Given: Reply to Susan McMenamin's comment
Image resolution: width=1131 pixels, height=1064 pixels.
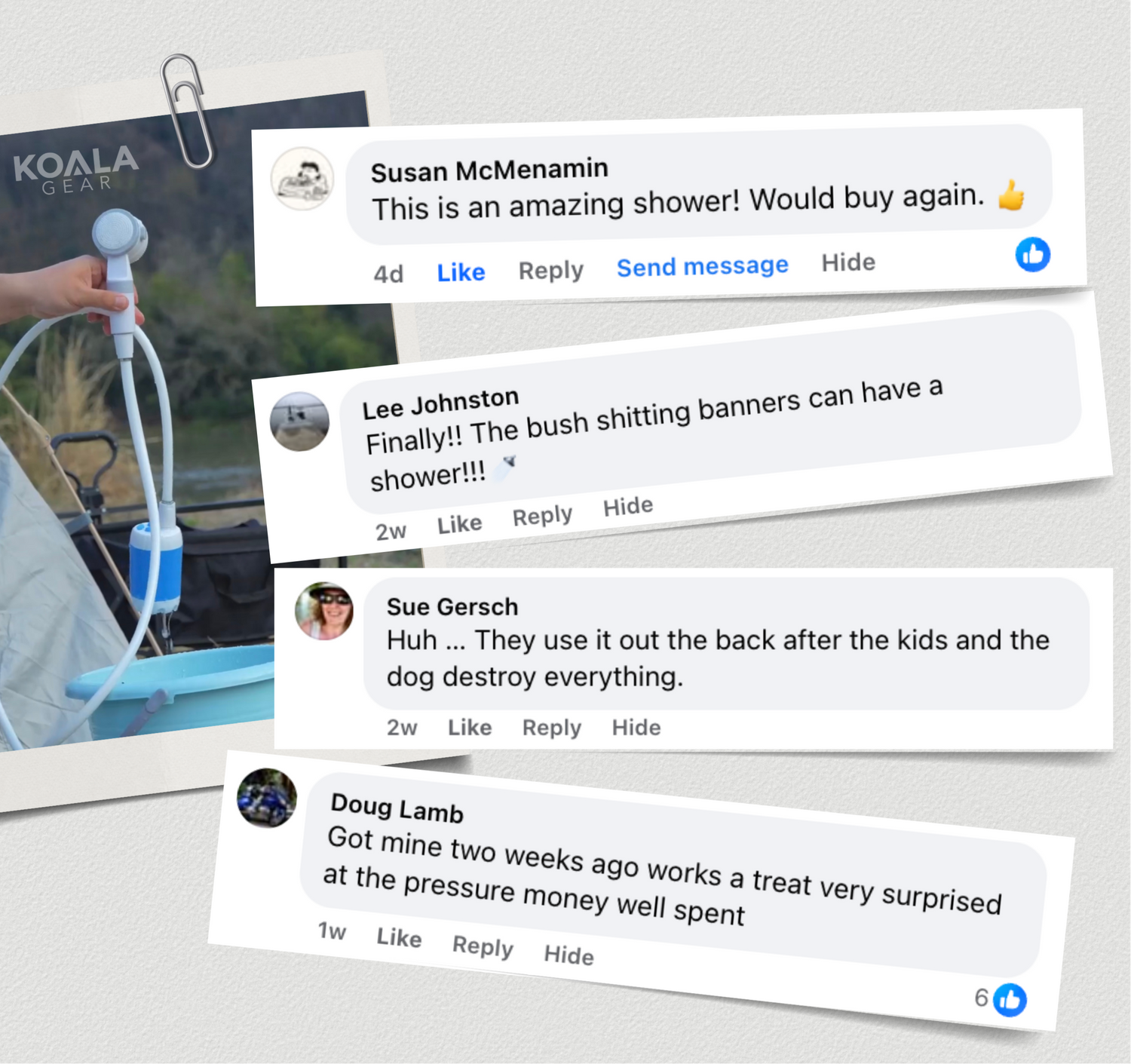Looking at the screenshot, I should pyautogui.click(x=551, y=270).
